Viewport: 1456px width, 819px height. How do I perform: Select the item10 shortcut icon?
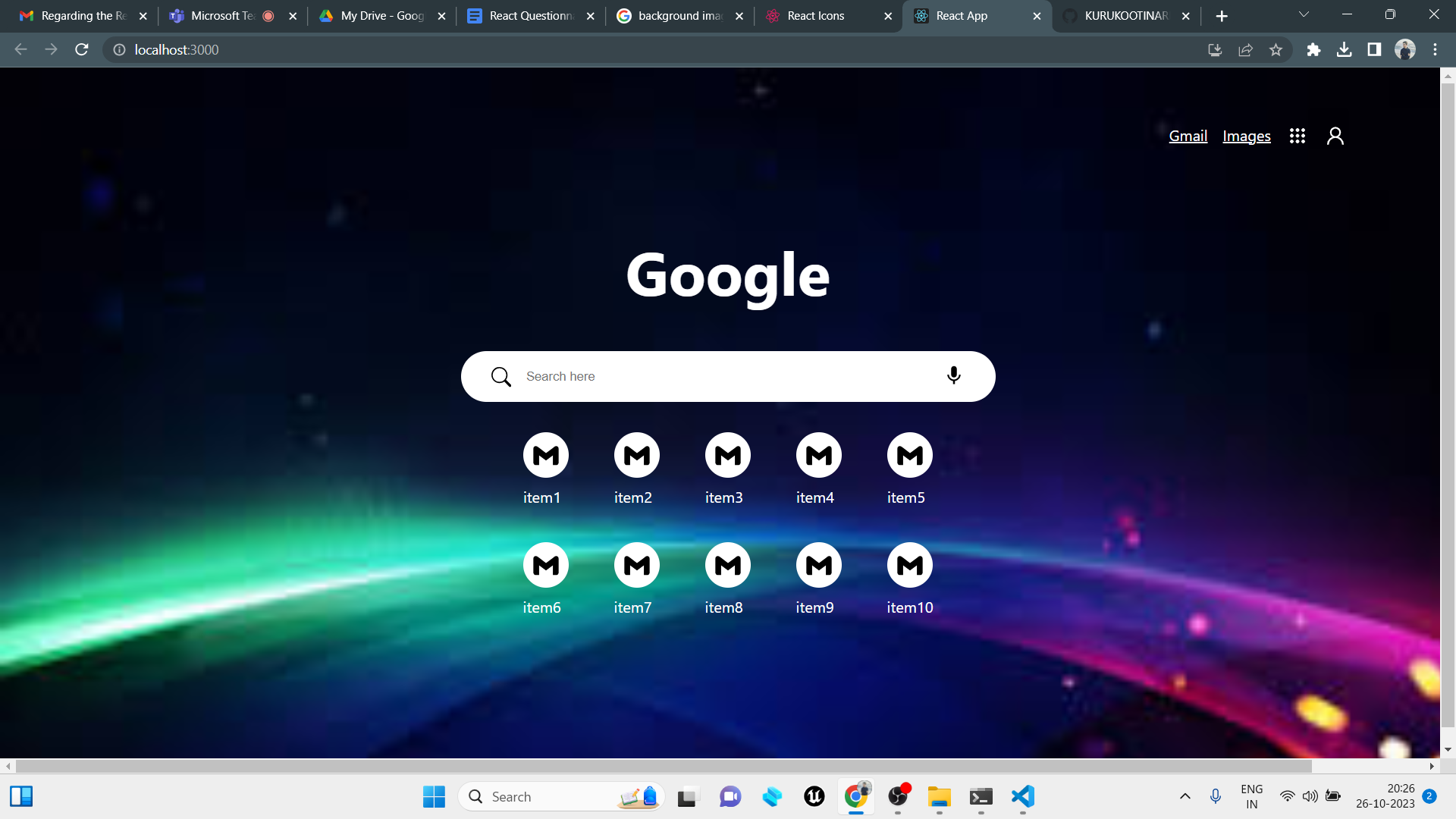909,564
